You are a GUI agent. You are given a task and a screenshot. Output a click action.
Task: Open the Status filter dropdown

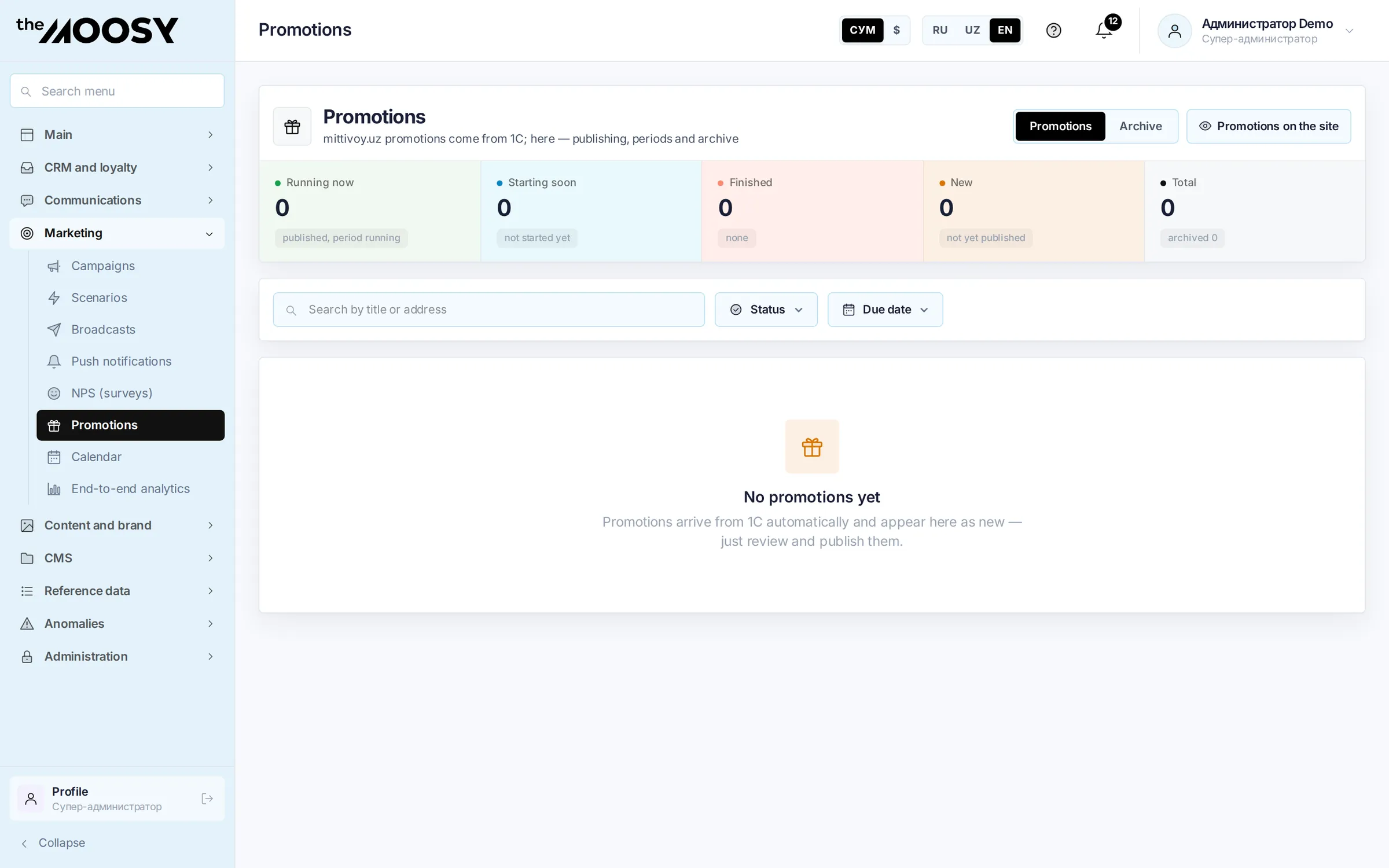(766, 310)
